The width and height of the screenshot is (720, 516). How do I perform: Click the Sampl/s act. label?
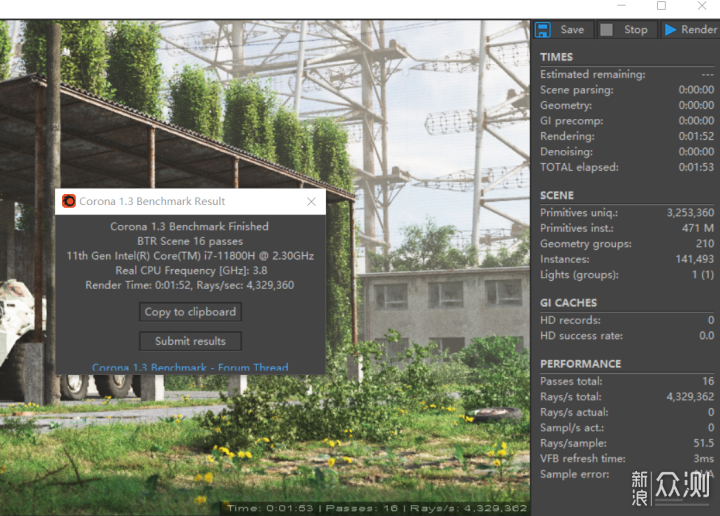click(572, 427)
